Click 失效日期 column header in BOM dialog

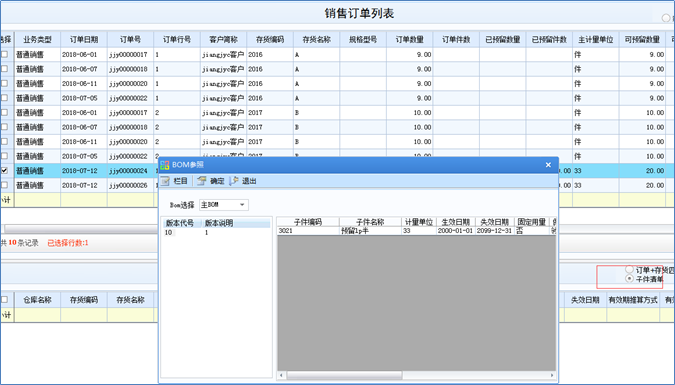(495, 222)
